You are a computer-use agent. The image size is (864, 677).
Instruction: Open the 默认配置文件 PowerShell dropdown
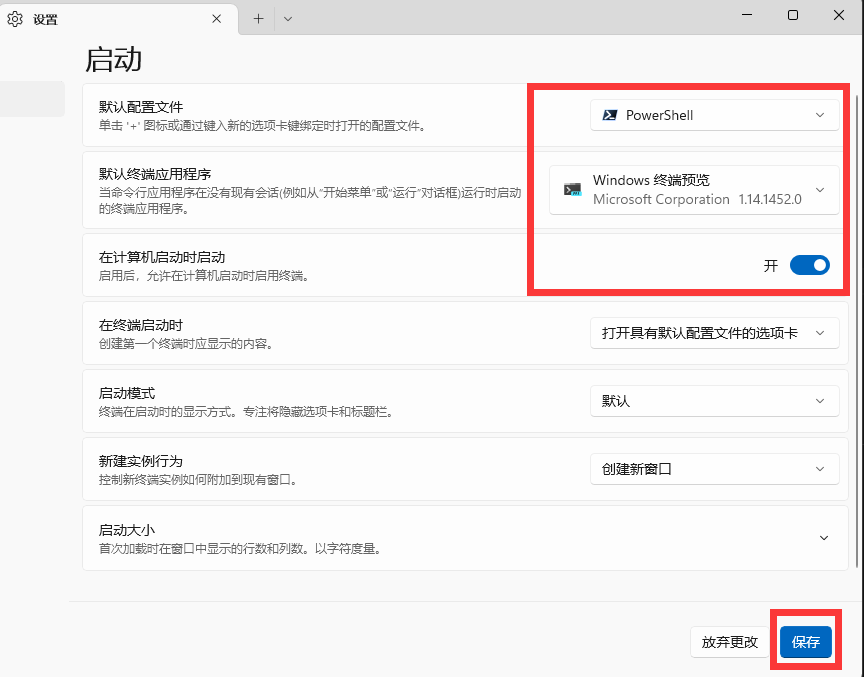tap(715, 115)
